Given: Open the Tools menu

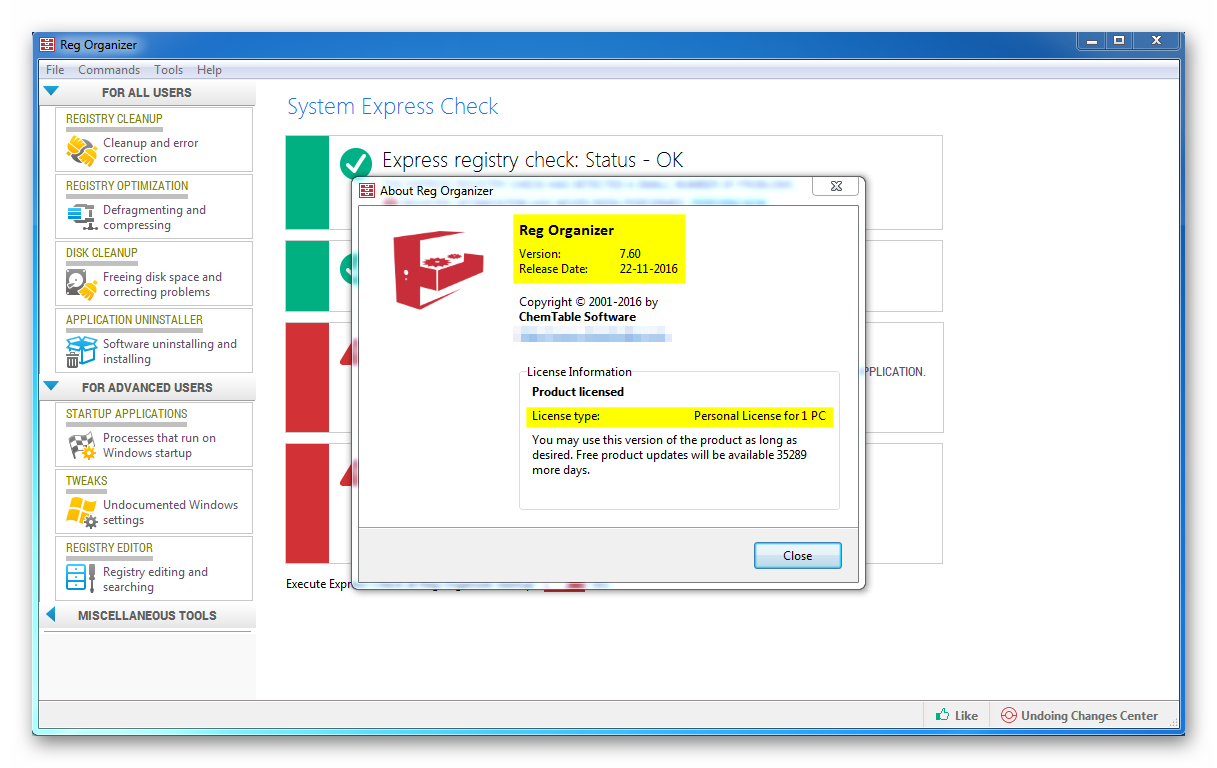Looking at the screenshot, I should coord(169,70).
